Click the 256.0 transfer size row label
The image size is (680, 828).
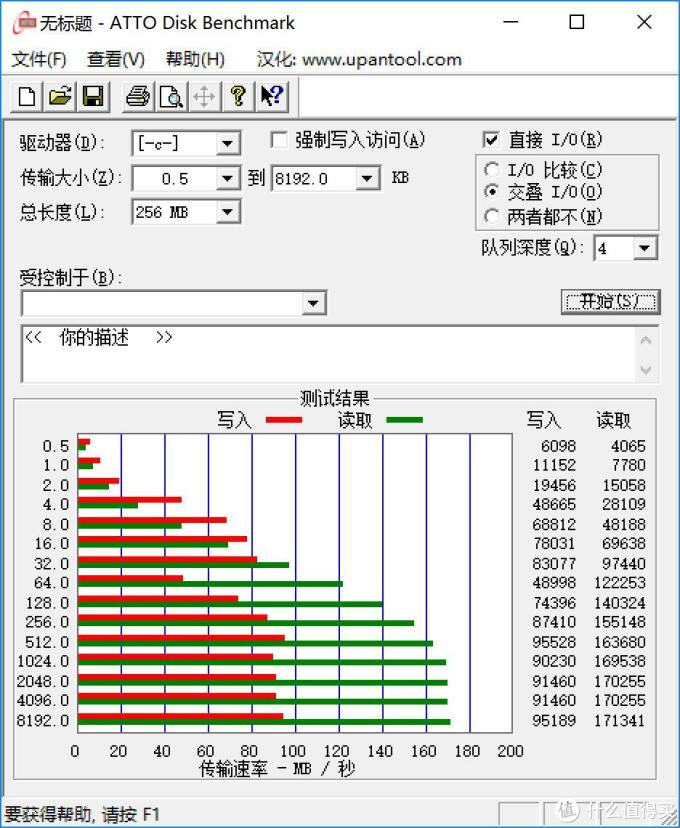point(47,622)
